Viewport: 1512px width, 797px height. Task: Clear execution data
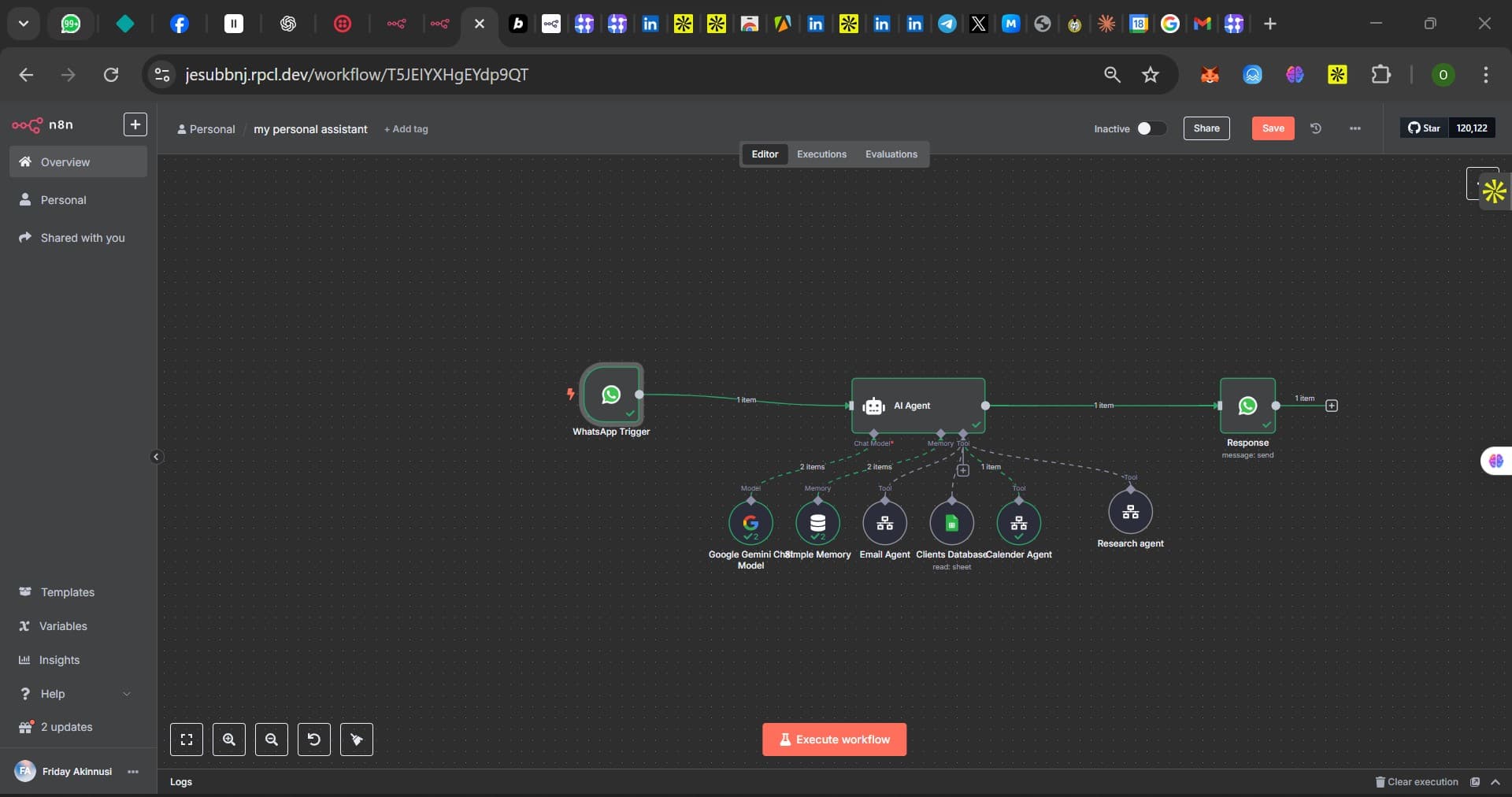[x=1417, y=782]
